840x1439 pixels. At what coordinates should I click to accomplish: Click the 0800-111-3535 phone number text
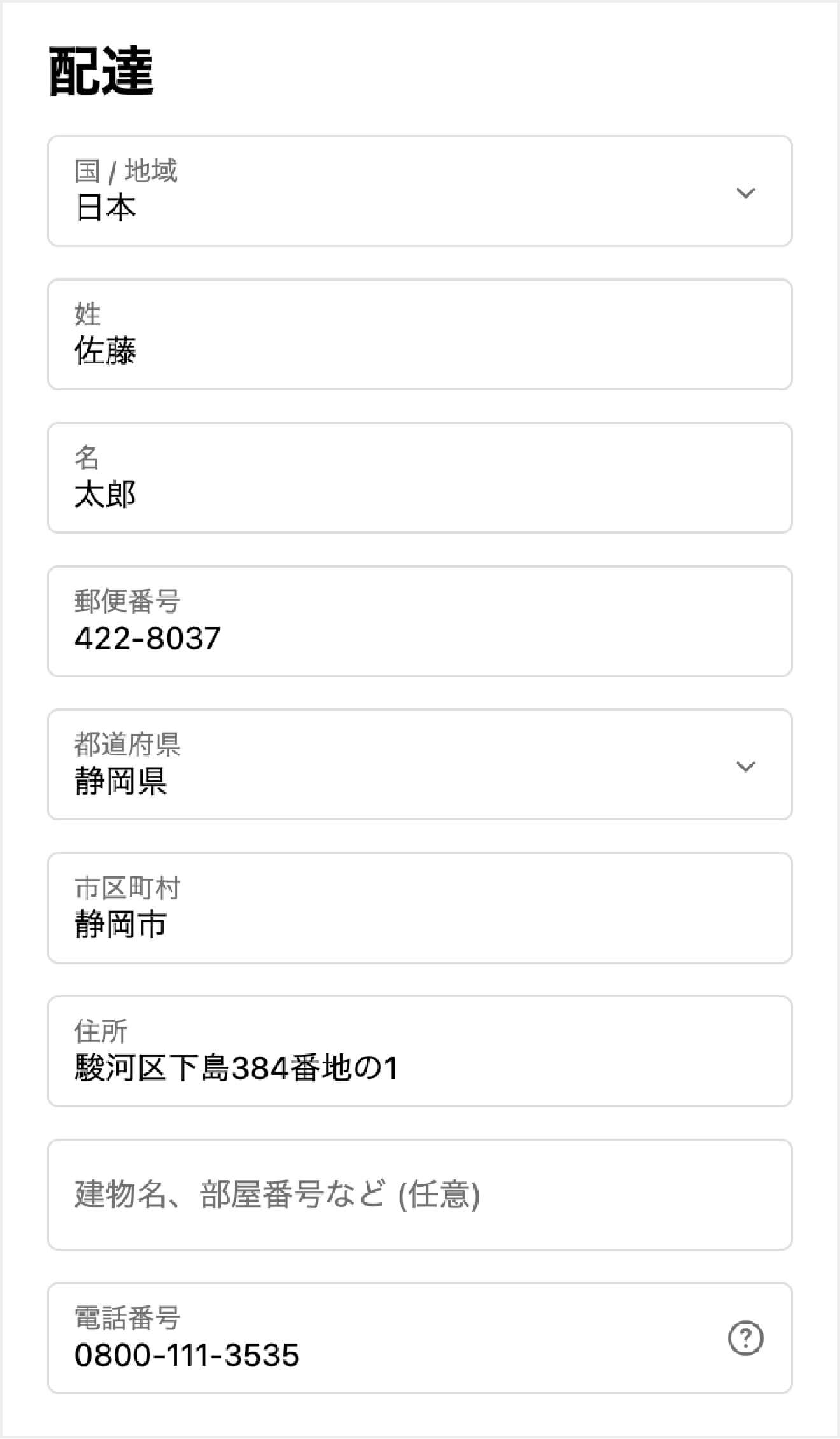[x=186, y=1355]
